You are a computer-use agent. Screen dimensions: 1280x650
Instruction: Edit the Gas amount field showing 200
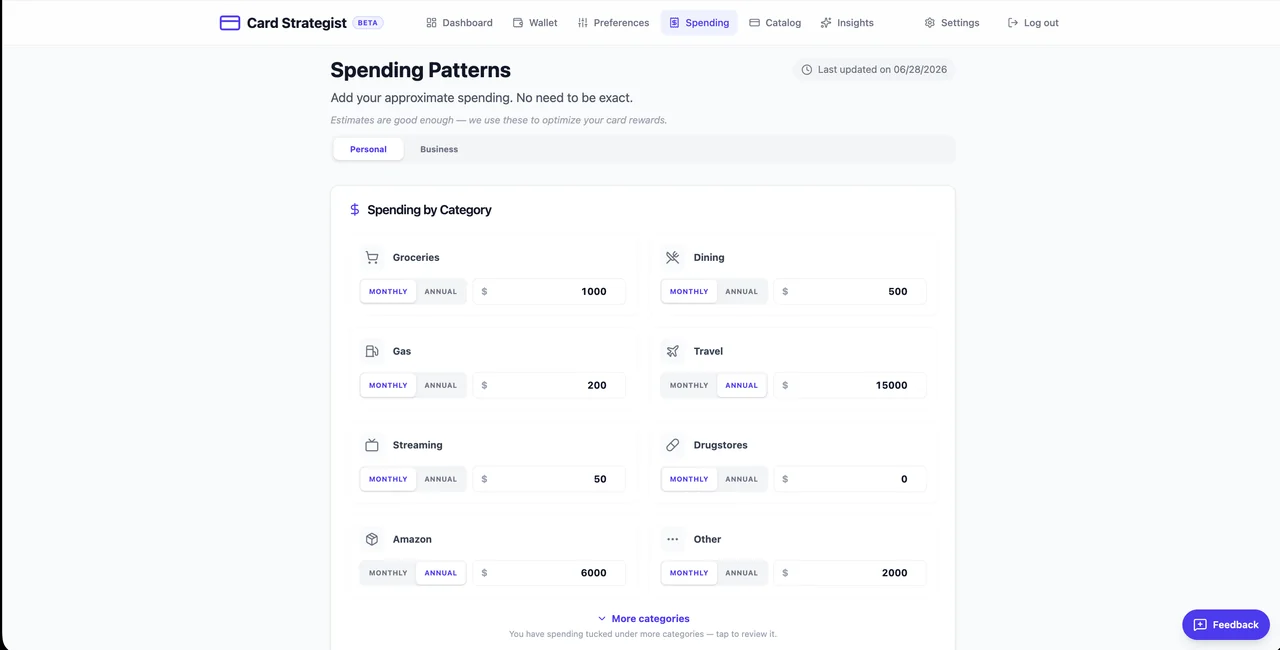point(549,385)
